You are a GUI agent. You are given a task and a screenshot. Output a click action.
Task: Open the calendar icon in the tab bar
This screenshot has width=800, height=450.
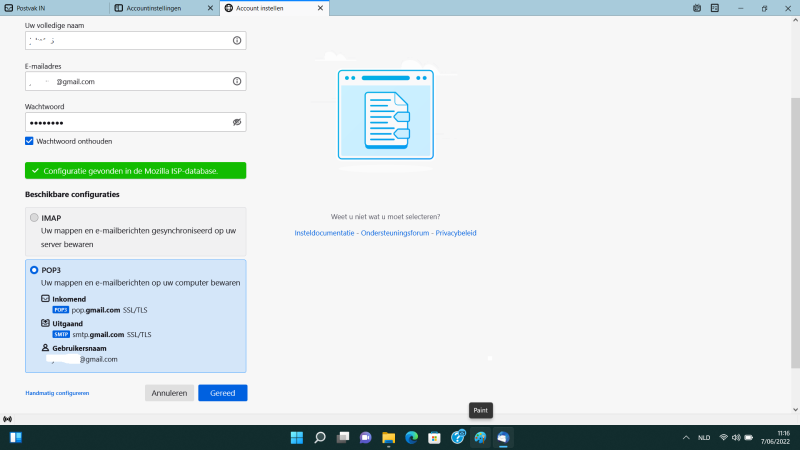(x=697, y=8)
